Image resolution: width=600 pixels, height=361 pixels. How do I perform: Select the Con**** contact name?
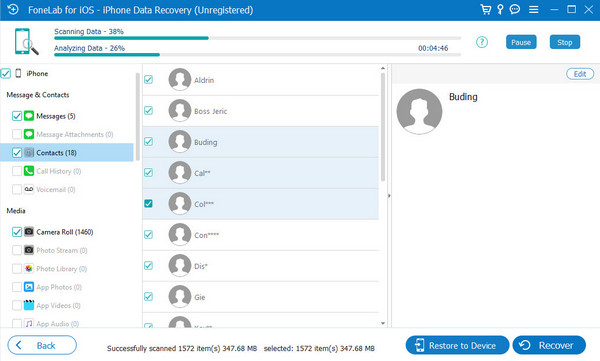point(207,235)
